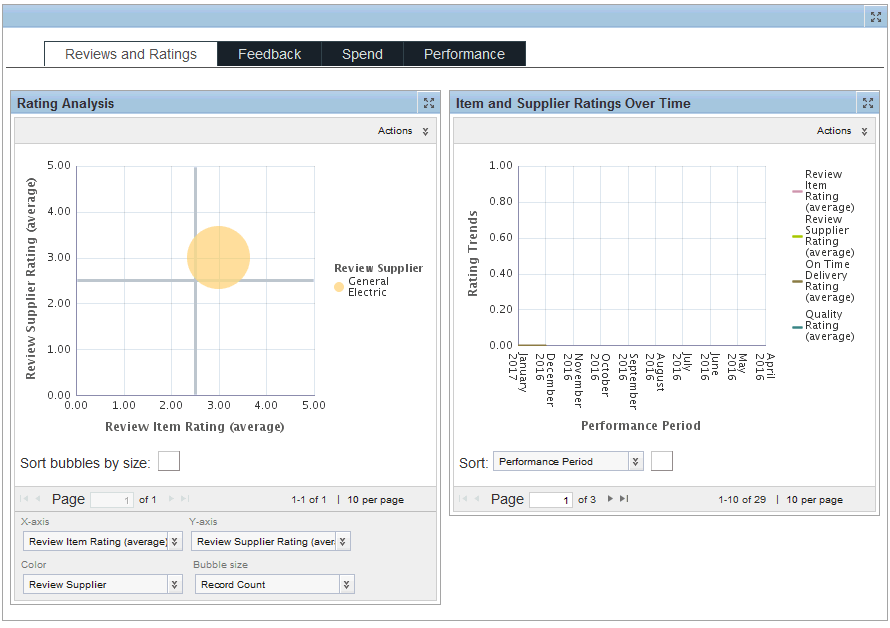The image size is (890, 628).
Task: Click Review Supplier Rating legend line marker
Action: (797, 236)
